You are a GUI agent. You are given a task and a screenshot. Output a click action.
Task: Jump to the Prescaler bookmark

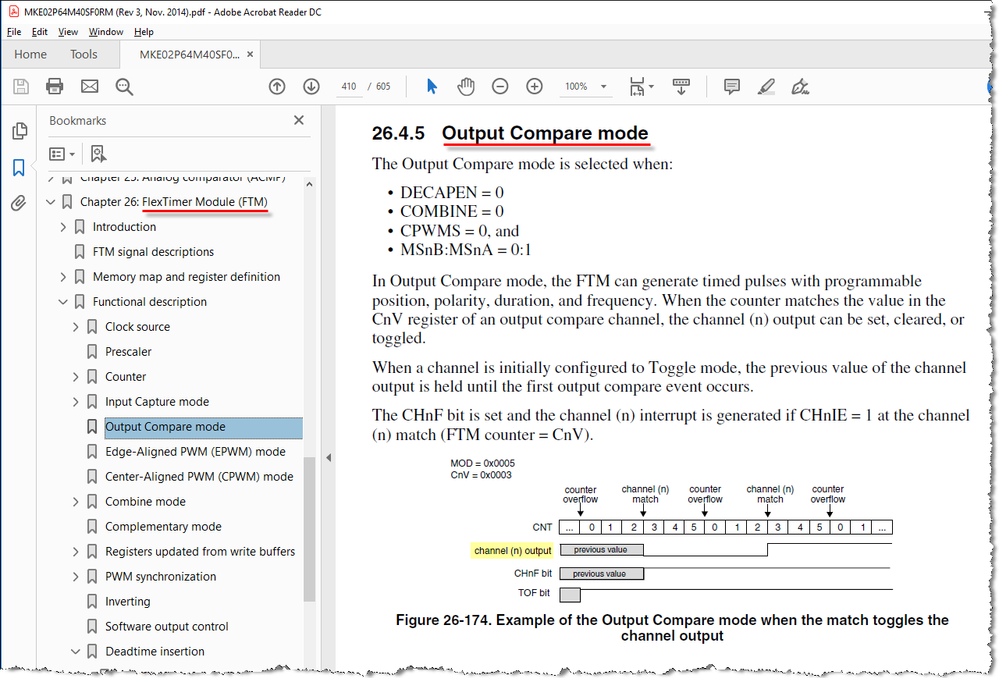tap(128, 352)
